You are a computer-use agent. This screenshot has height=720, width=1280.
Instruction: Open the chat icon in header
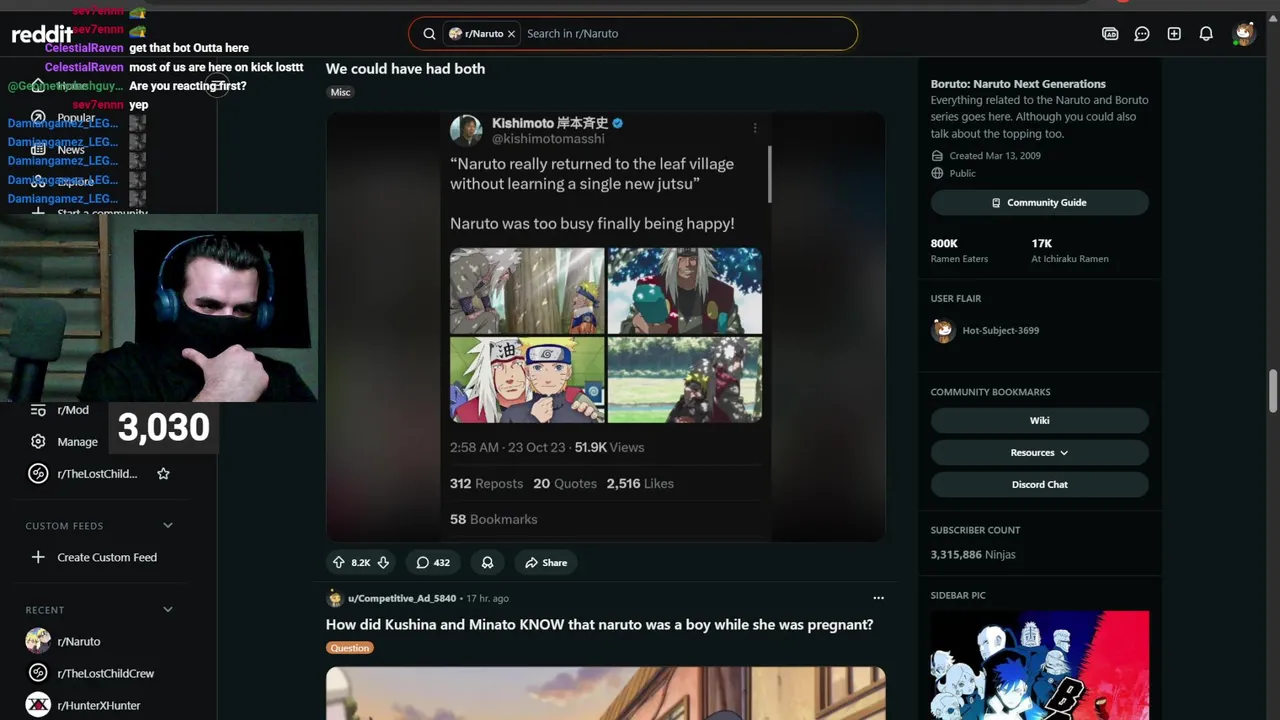1142,33
